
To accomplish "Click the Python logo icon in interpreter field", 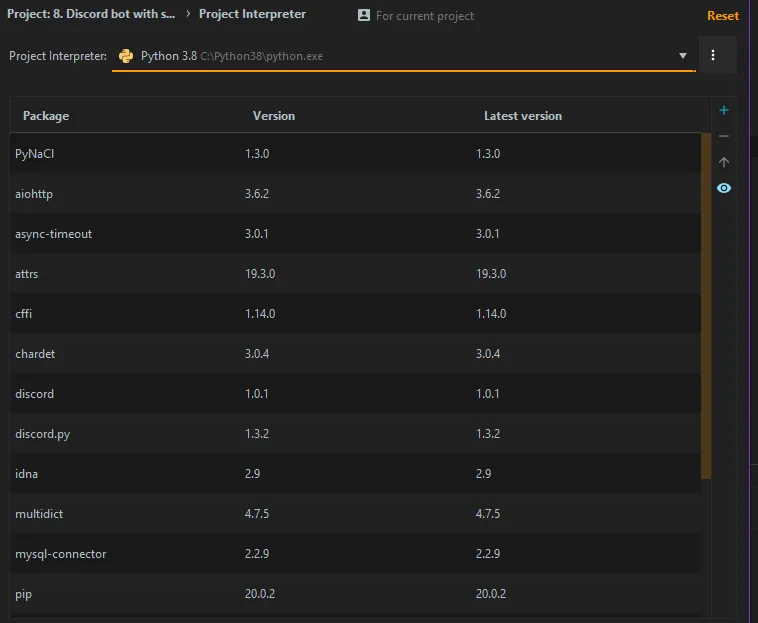I will pyautogui.click(x=126, y=56).
